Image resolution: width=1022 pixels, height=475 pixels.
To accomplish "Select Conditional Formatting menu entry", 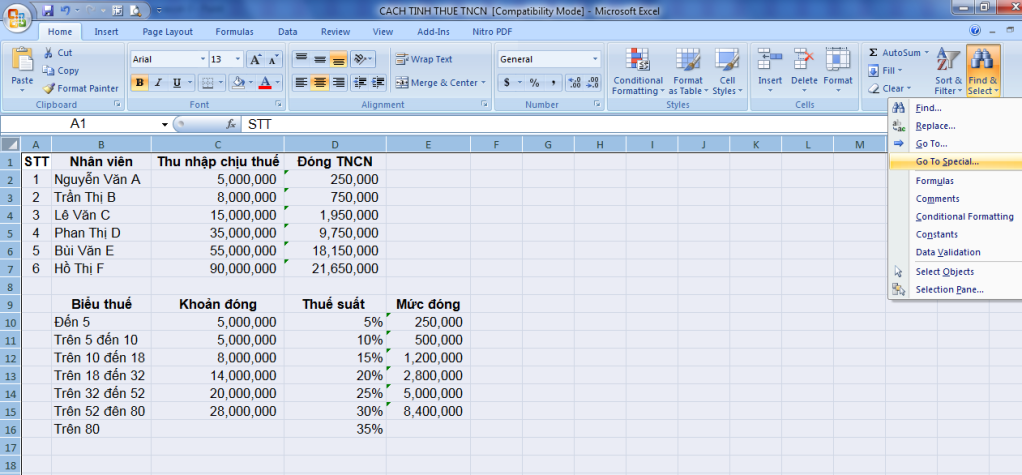I will click(955, 216).
